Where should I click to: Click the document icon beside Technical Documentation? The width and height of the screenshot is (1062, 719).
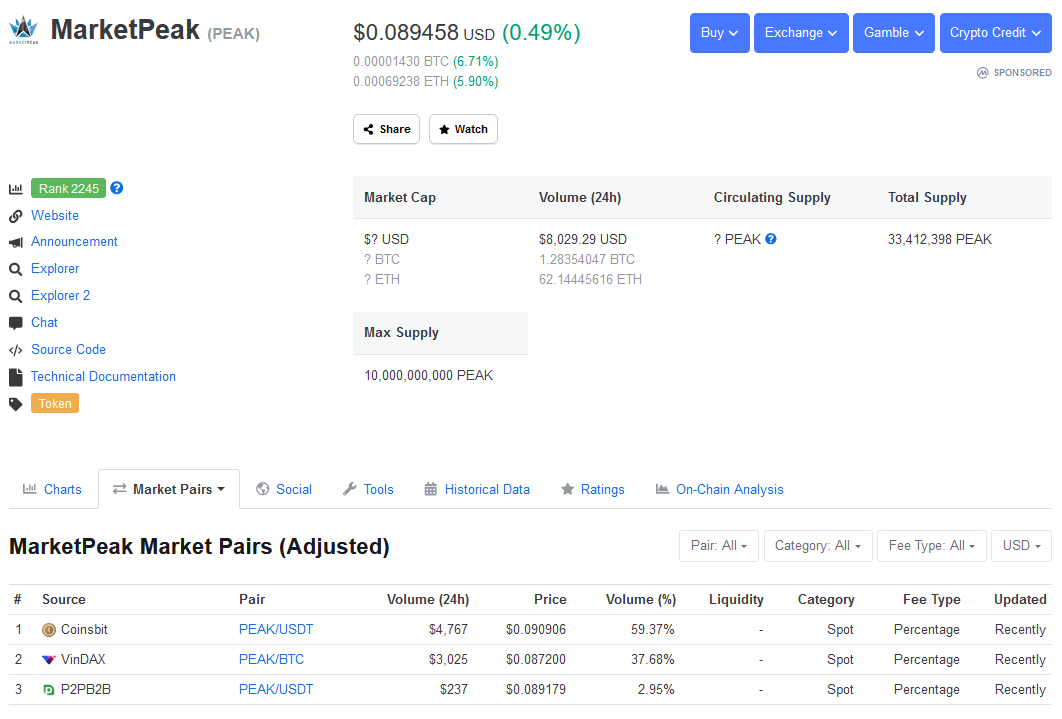pos(16,377)
